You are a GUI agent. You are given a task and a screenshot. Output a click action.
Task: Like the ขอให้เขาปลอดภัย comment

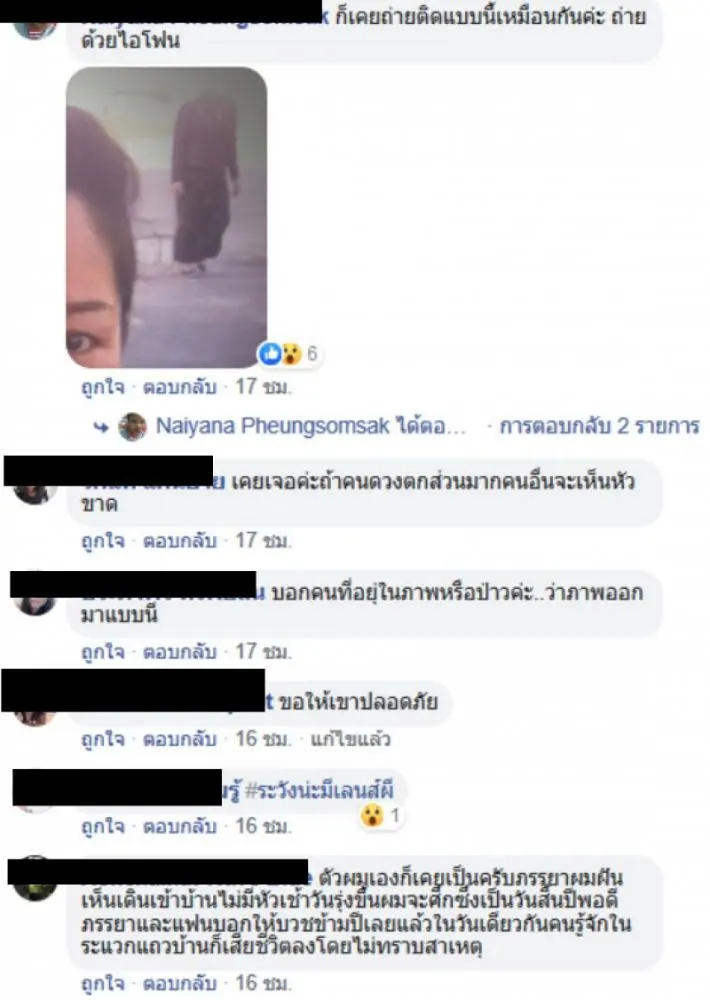[103, 739]
